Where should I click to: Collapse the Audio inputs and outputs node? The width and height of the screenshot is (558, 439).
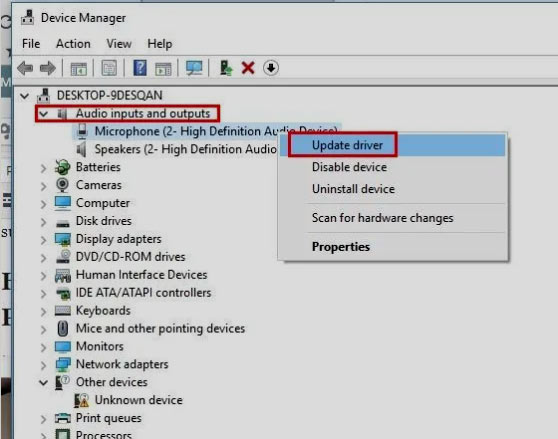43,114
